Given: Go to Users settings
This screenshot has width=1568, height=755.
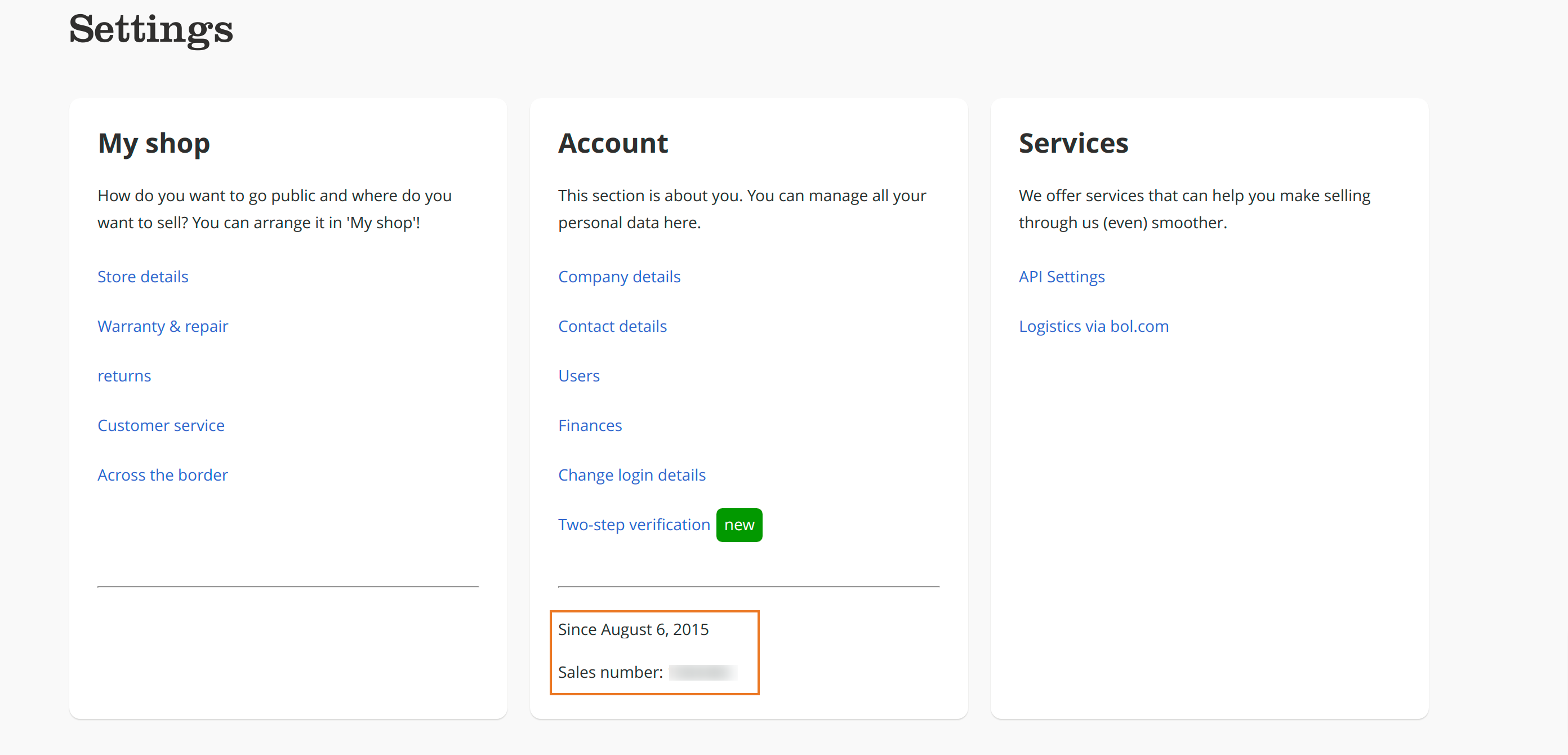Looking at the screenshot, I should (579, 376).
